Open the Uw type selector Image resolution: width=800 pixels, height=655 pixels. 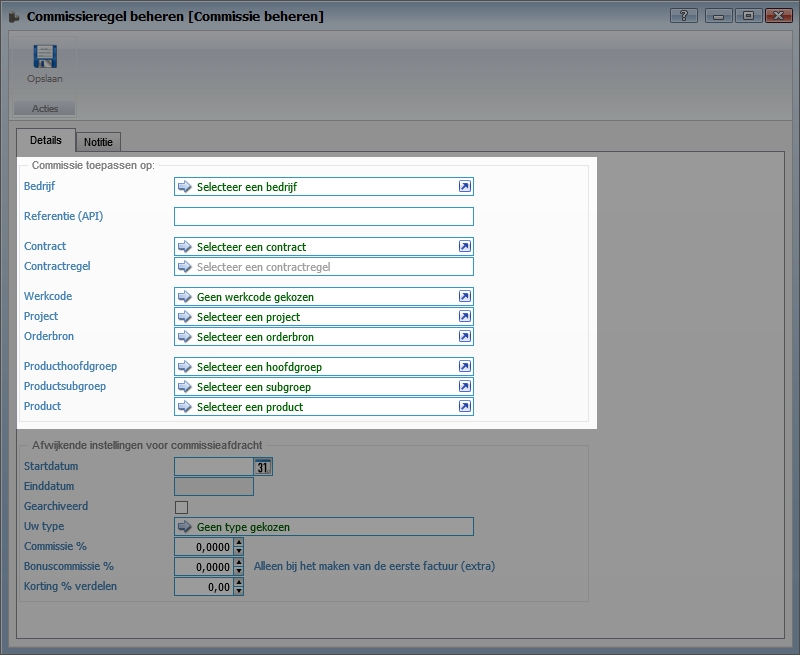[x=323, y=527]
